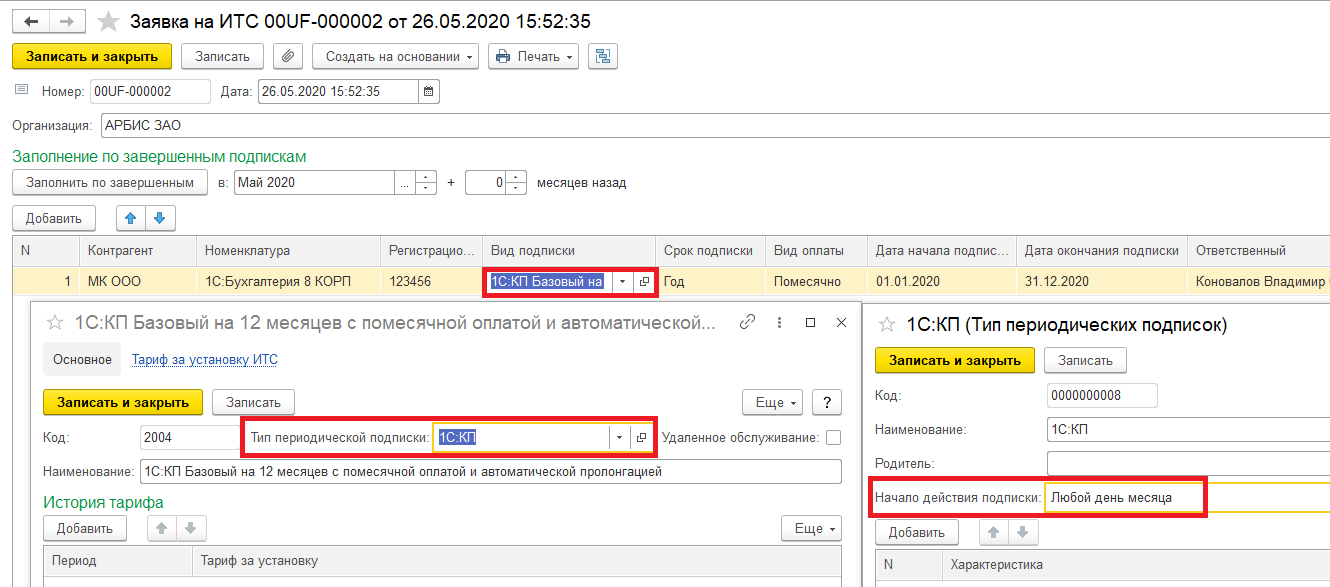The width and height of the screenshot is (1330, 587).
Task: Open the calendar picker in Дата field
Action: point(429,91)
